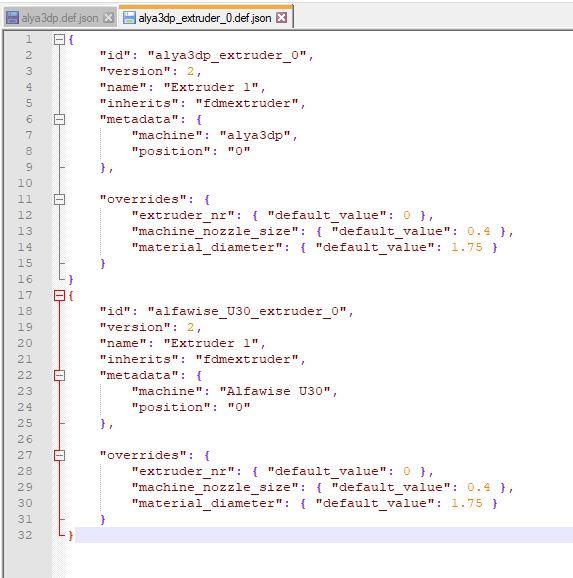Image resolution: width=573 pixels, height=578 pixels.
Task: Click "Alfawise U30" on line 23
Action: point(275,391)
